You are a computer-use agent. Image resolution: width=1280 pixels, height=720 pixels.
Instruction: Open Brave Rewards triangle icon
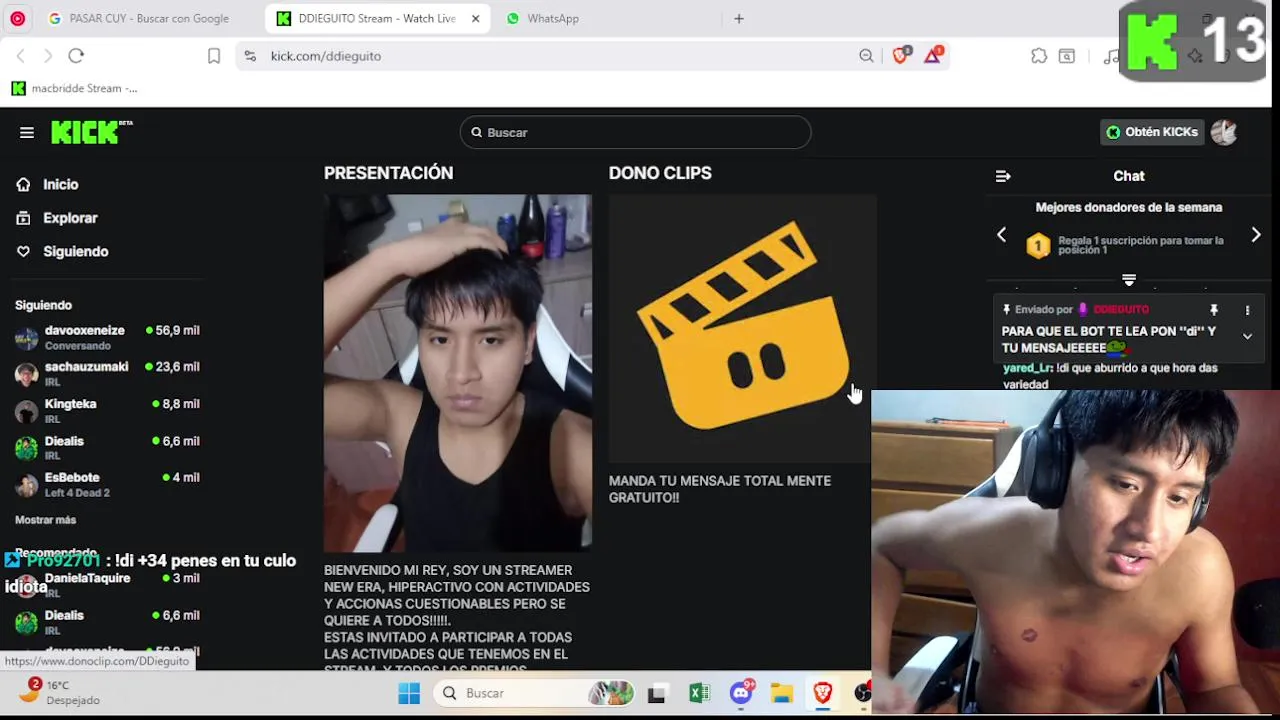click(x=933, y=56)
